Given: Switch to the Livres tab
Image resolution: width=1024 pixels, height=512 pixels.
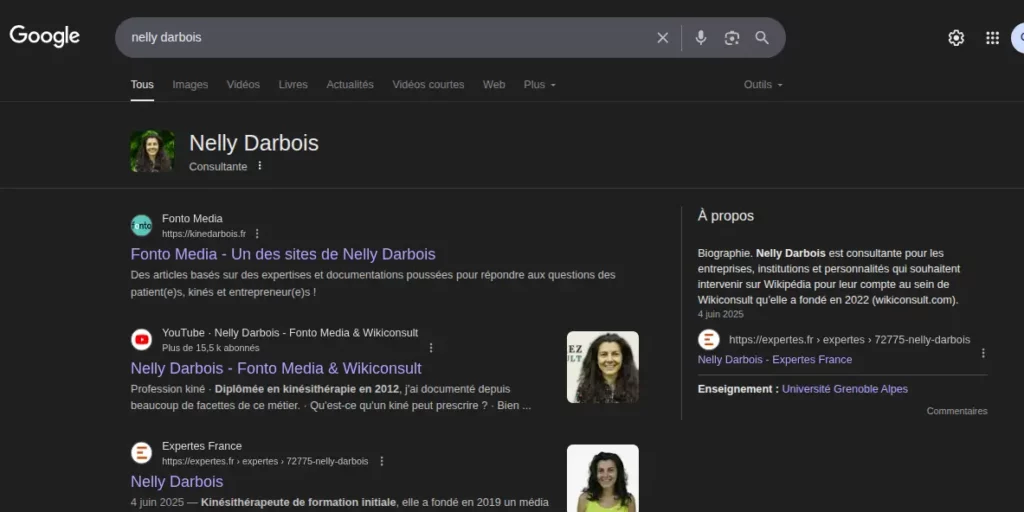Looking at the screenshot, I should click(x=293, y=85).
